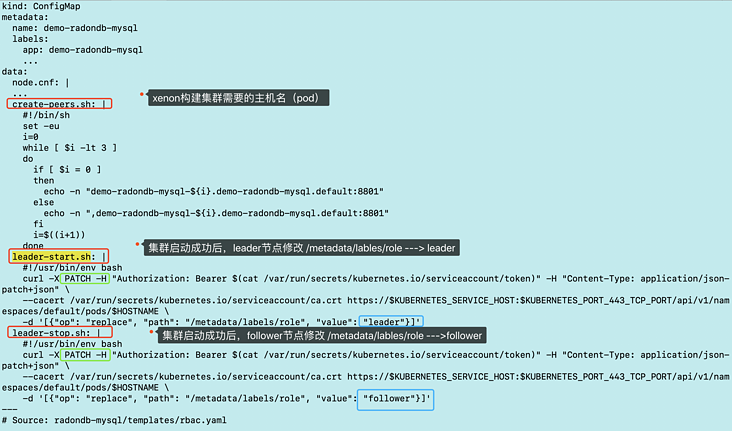Click the blue-boxed "leader" value
Image resolution: width=732 pixels, height=431 pixels.
(391, 321)
